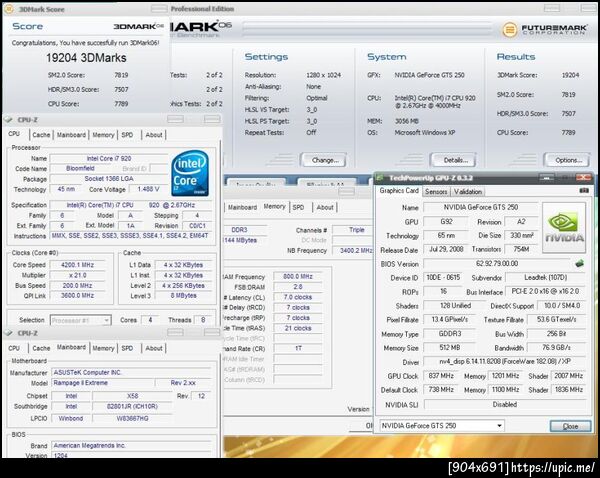Open About tab in lower CPU-Z window
Image resolution: width=600 pixels, height=478 pixels.
click(x=154, y=348)
